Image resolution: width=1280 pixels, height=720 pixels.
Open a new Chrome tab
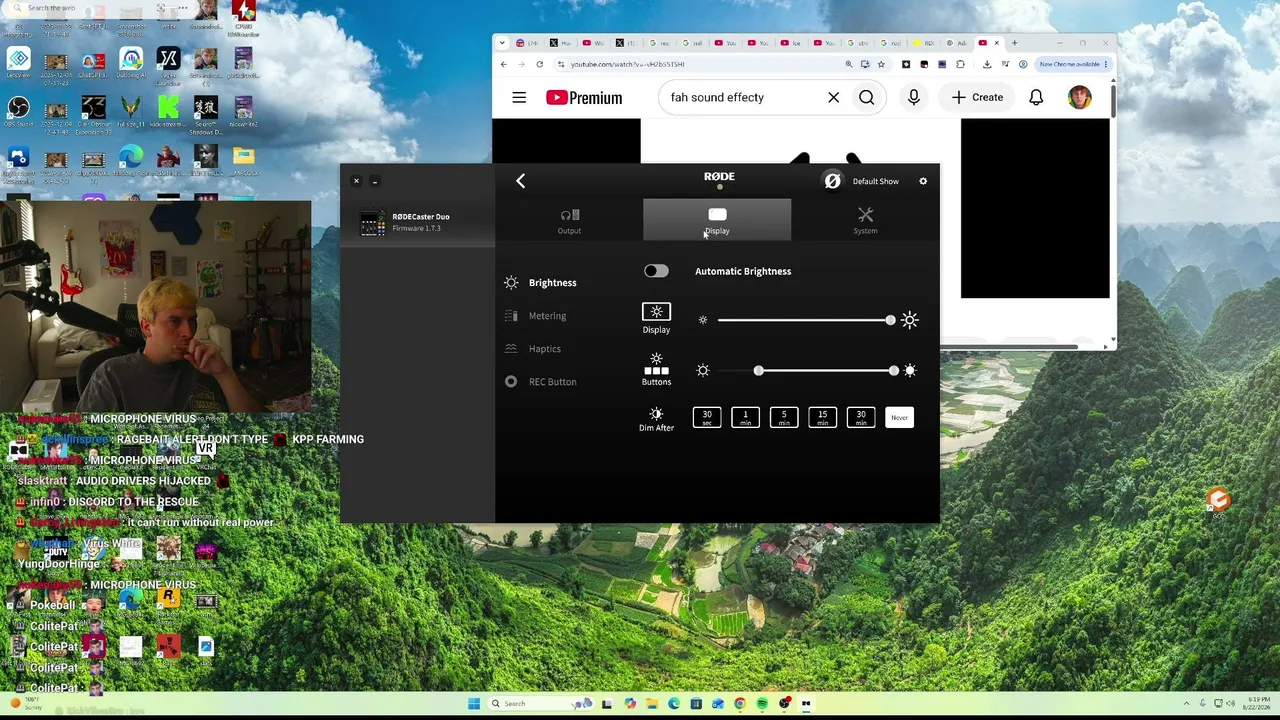1014,43
